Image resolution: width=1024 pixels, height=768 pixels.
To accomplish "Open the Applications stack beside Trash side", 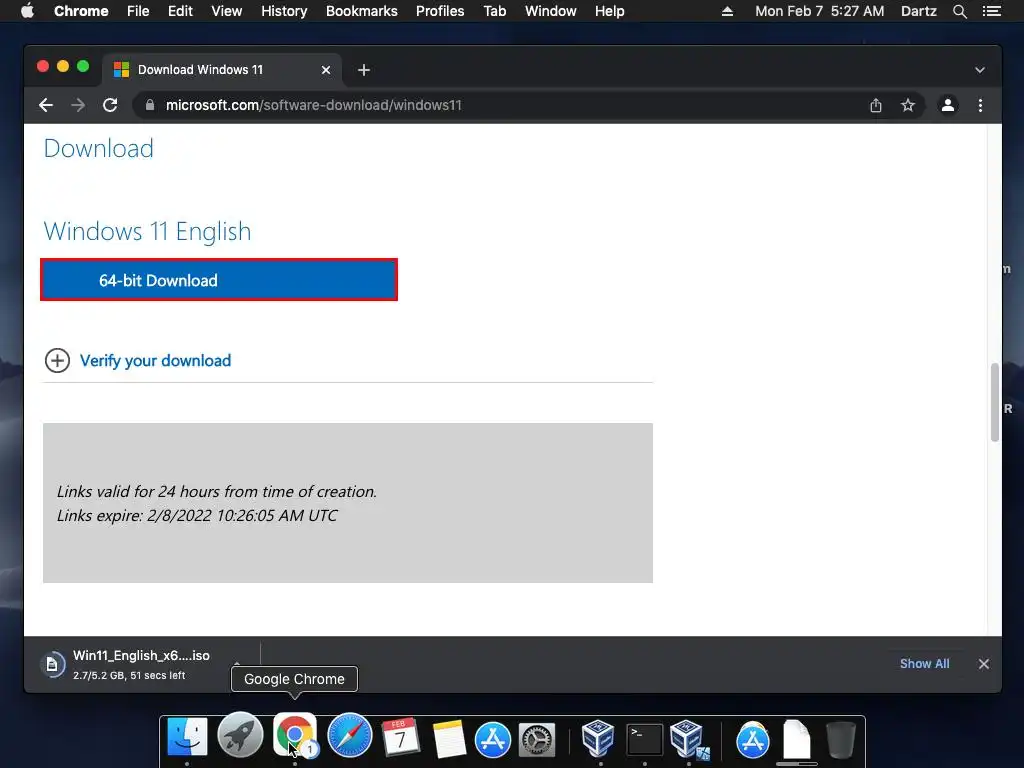I will (x=753, y=739).
